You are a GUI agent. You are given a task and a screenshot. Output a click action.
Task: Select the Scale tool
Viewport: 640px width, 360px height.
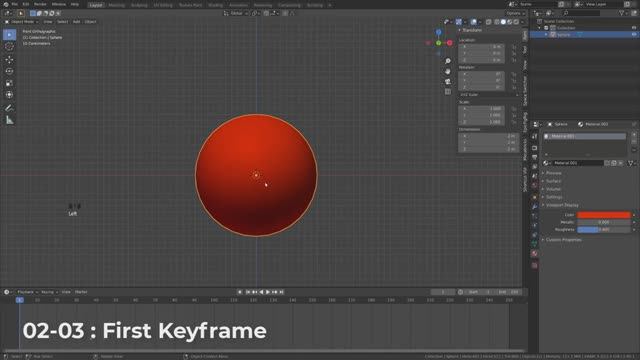coord(9,83)
